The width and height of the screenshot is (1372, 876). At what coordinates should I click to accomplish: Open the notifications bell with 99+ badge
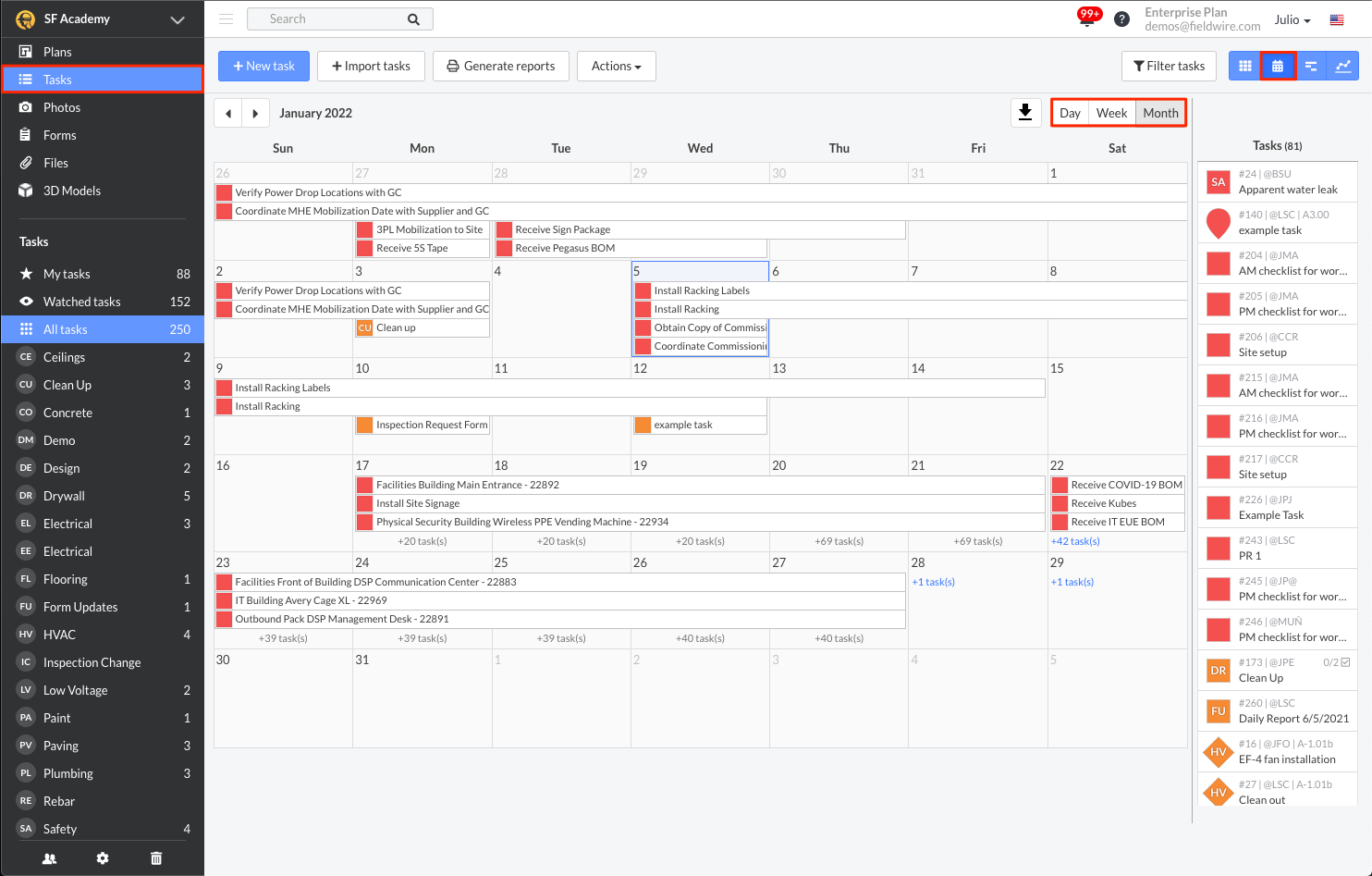point(1087,19)
